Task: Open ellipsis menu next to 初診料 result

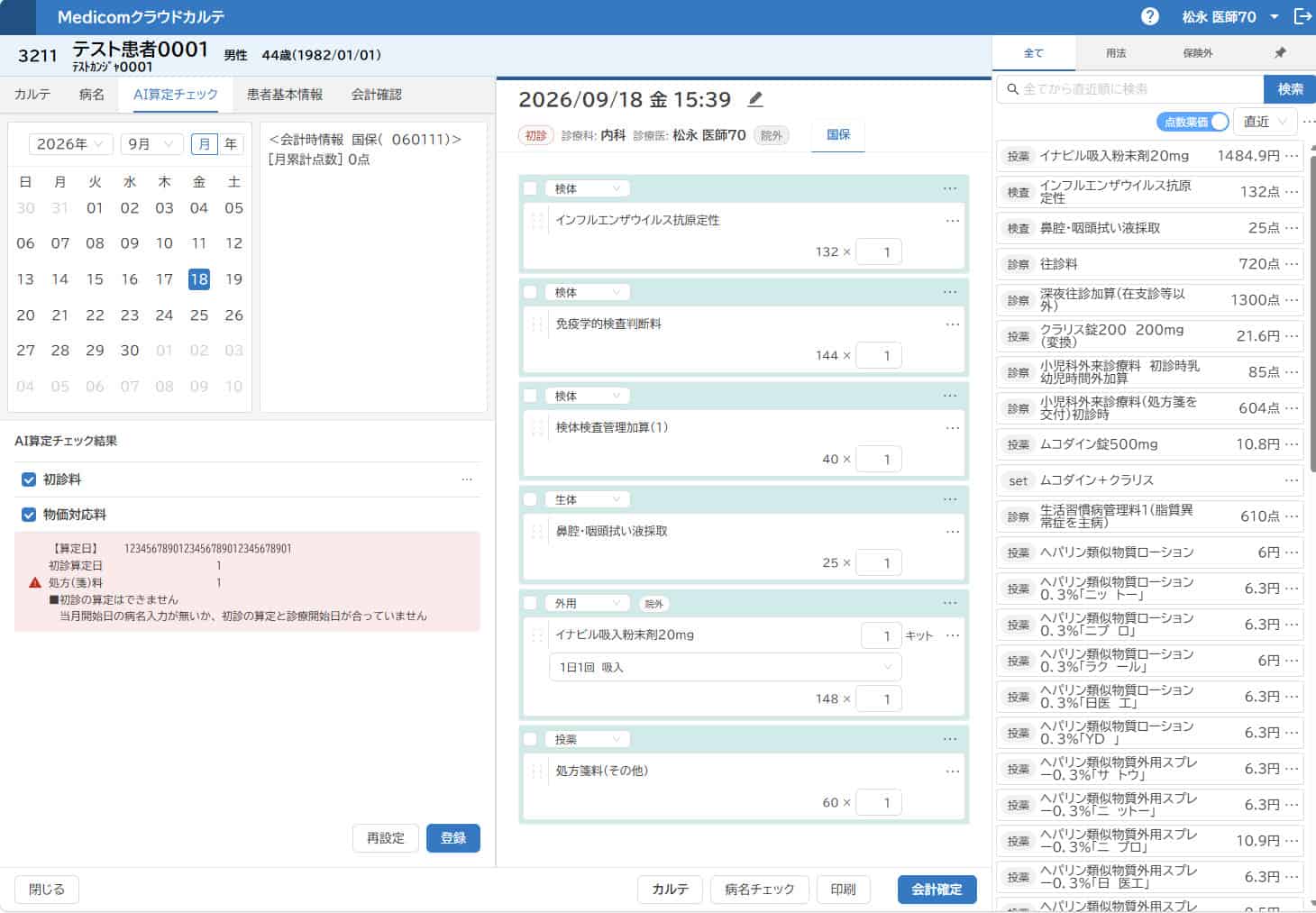Action: click(467, 479)
